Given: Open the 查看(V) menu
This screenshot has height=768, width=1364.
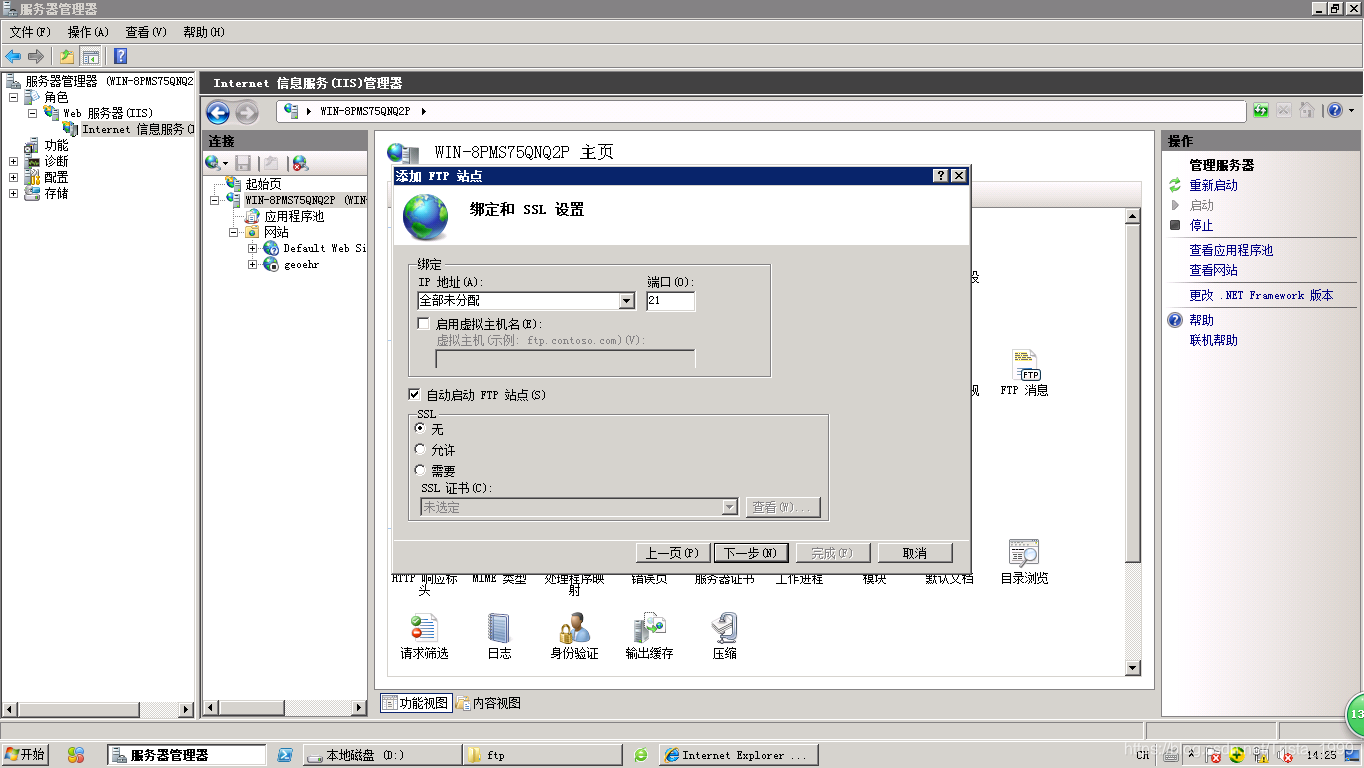Looking at the screenshot, I should click(x=146, y=32).
